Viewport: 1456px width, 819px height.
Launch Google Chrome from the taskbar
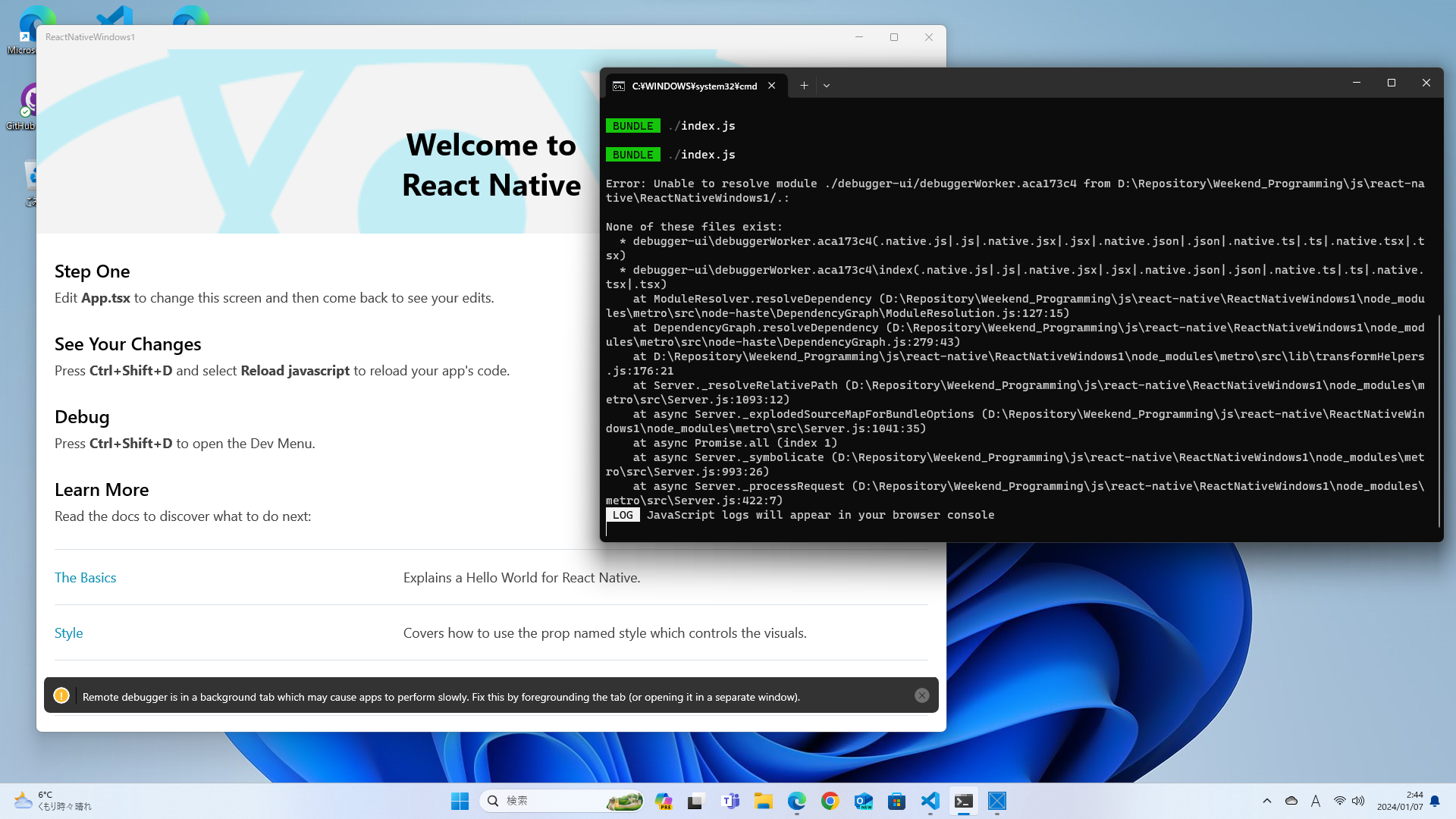tap(830, 801)
